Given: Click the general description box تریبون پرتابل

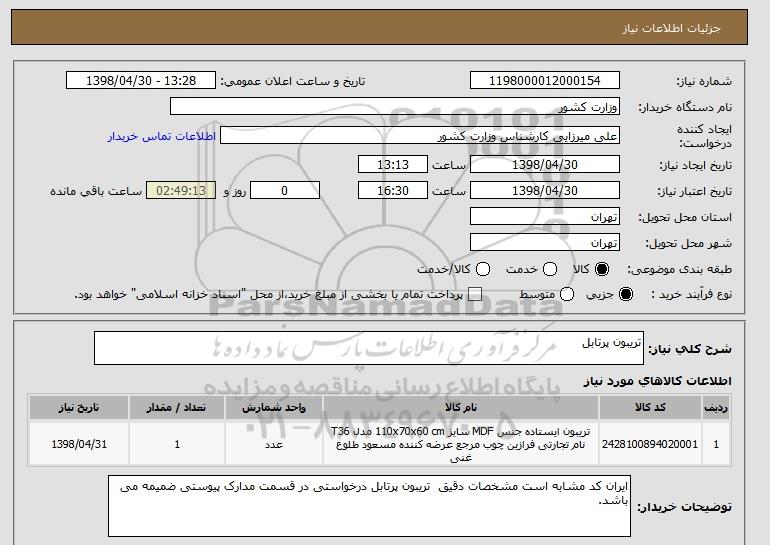Looking at the screenshot, I should pyautogui.click(x=369, y=348).
